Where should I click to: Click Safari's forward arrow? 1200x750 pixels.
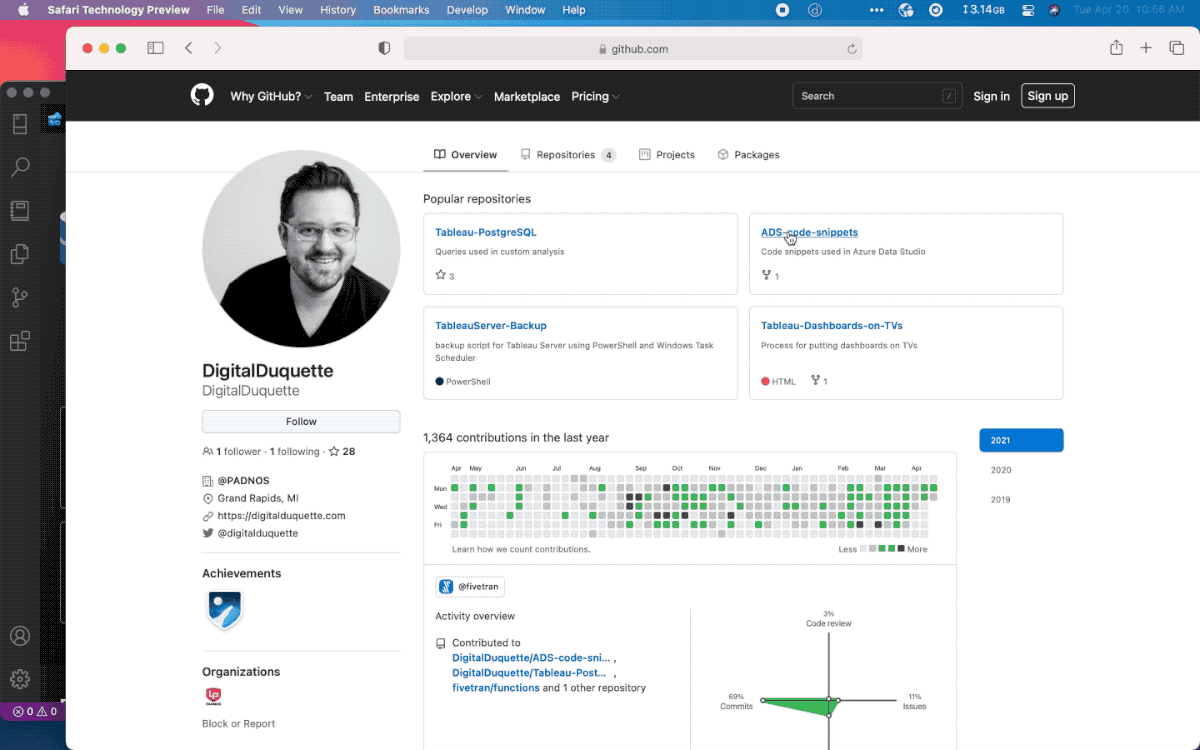click(x=218, y=48)
